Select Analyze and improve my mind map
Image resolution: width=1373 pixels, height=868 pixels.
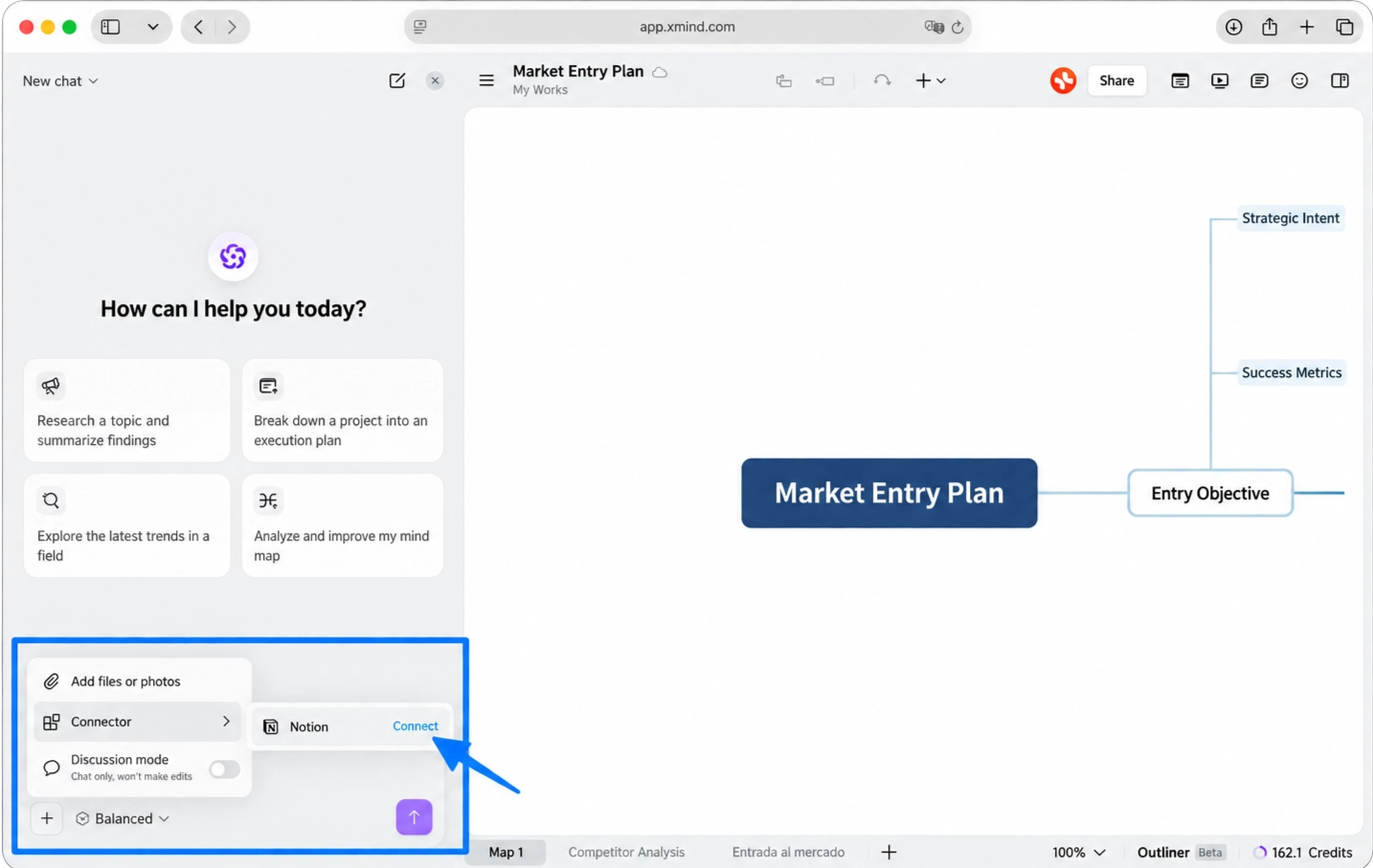343,525
